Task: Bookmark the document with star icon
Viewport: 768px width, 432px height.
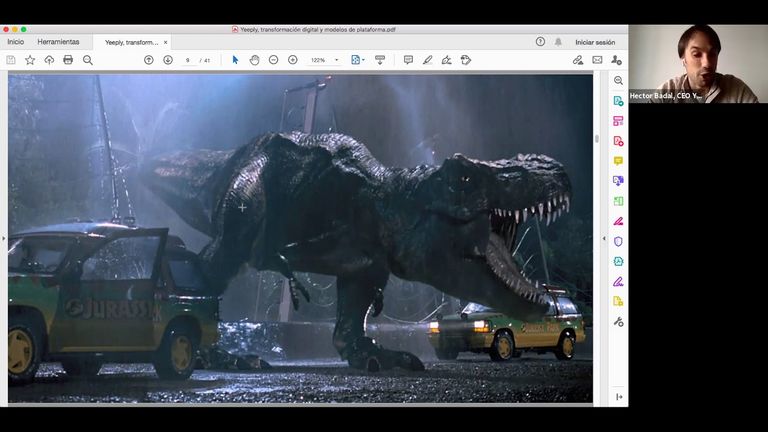Action: click(30, 60)
